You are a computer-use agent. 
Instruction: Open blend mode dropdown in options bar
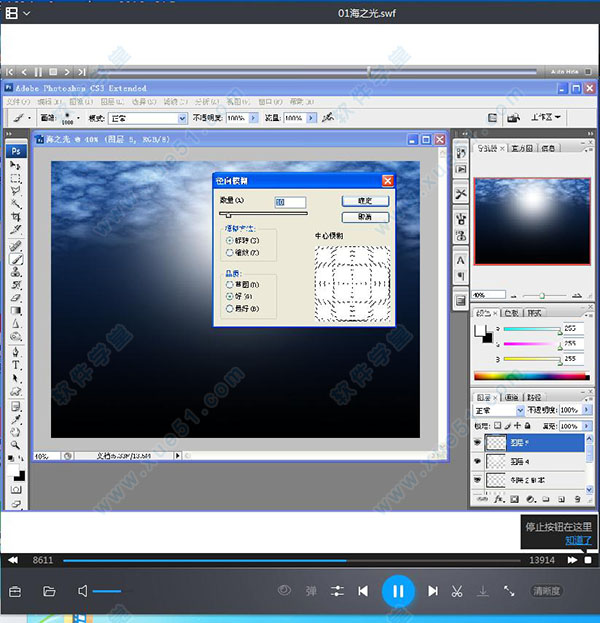pyautogui.click(x=182, y=118)
